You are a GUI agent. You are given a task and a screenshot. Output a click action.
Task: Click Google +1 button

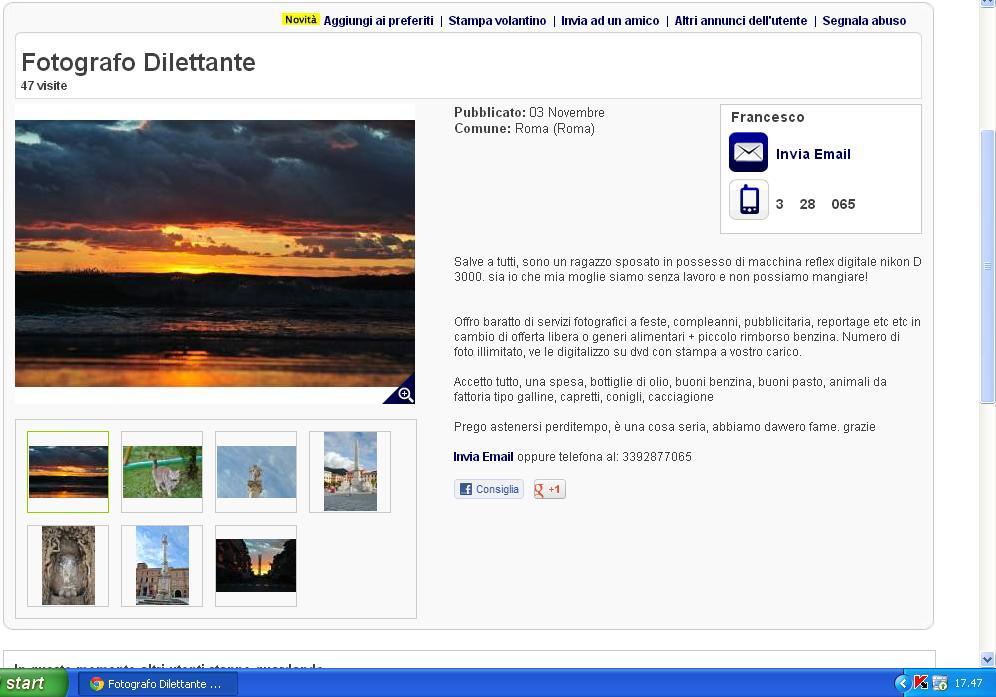(549, 489)
